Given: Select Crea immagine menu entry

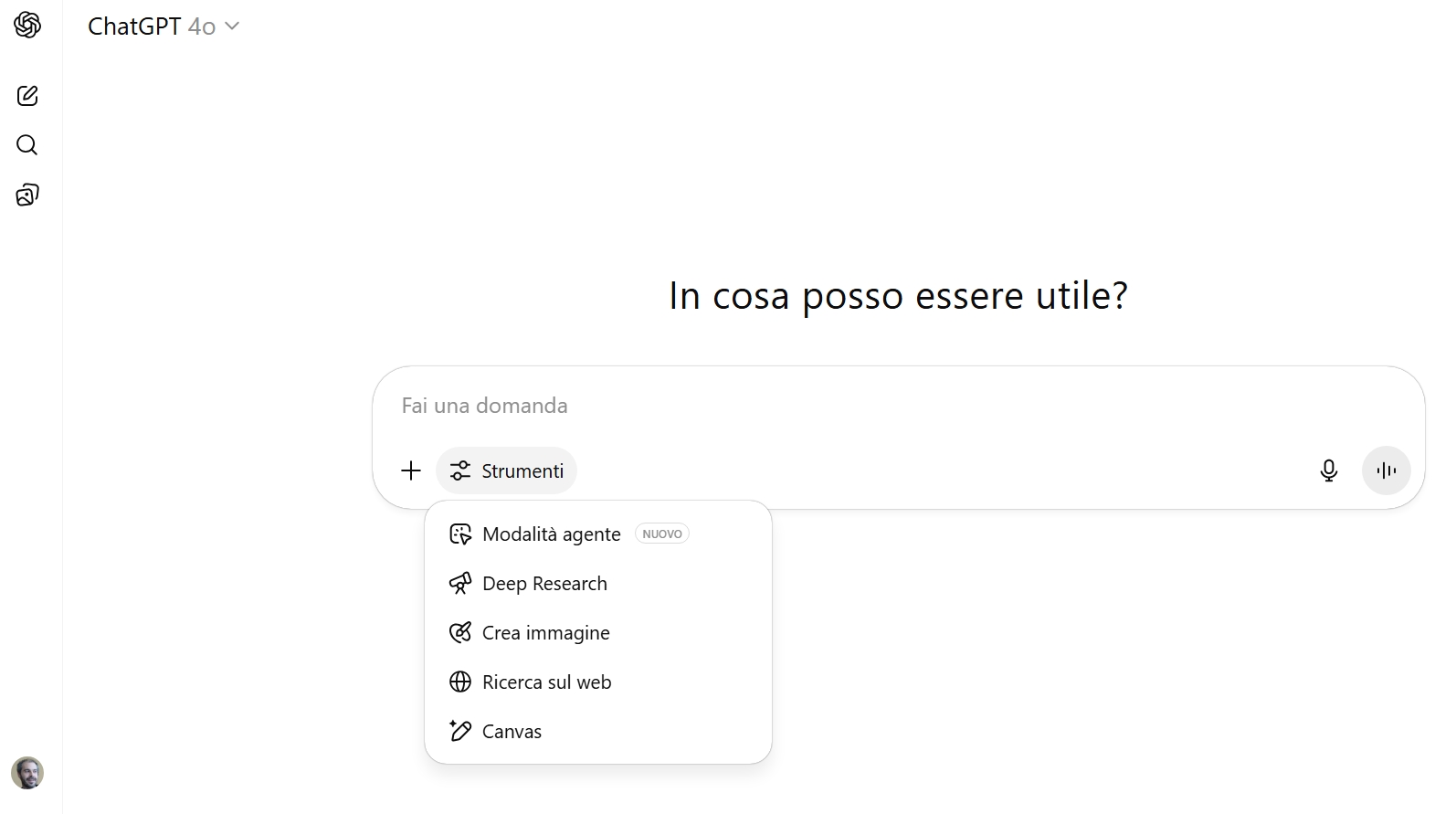Looking at the screenshot, I should [545, 633].
